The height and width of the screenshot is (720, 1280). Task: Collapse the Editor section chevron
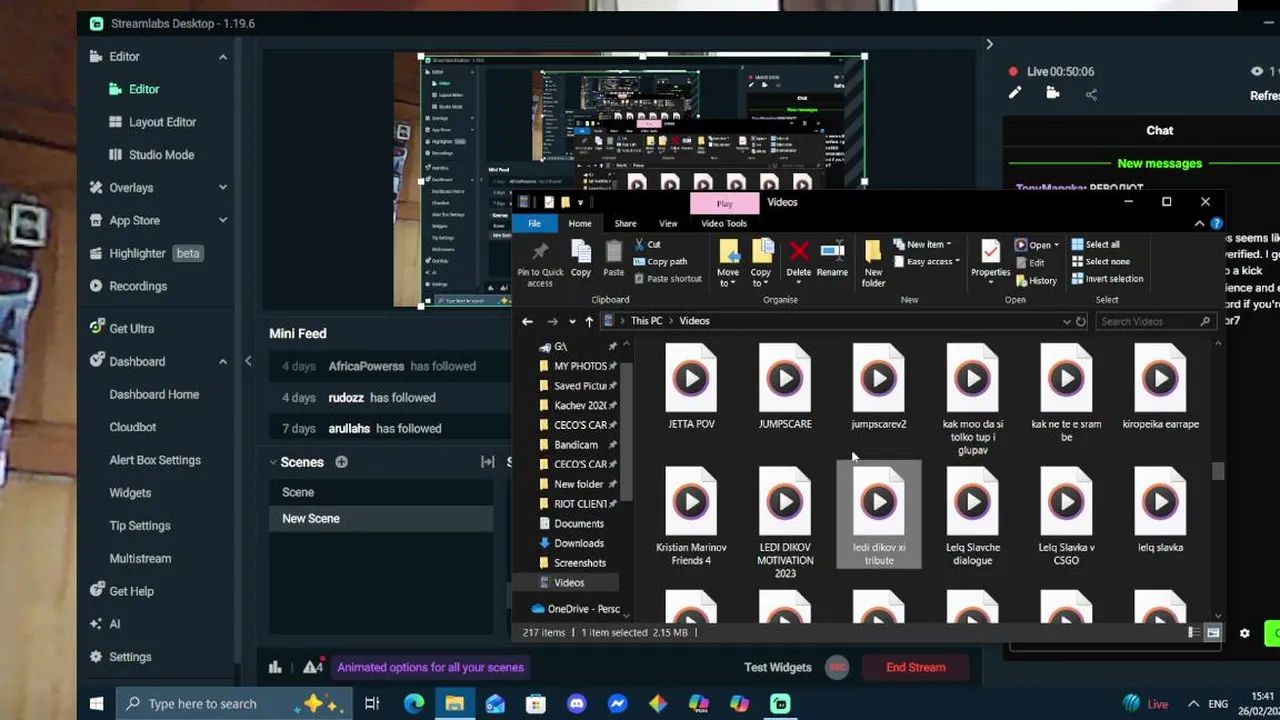pyautogui.click(x=222, y=57)
